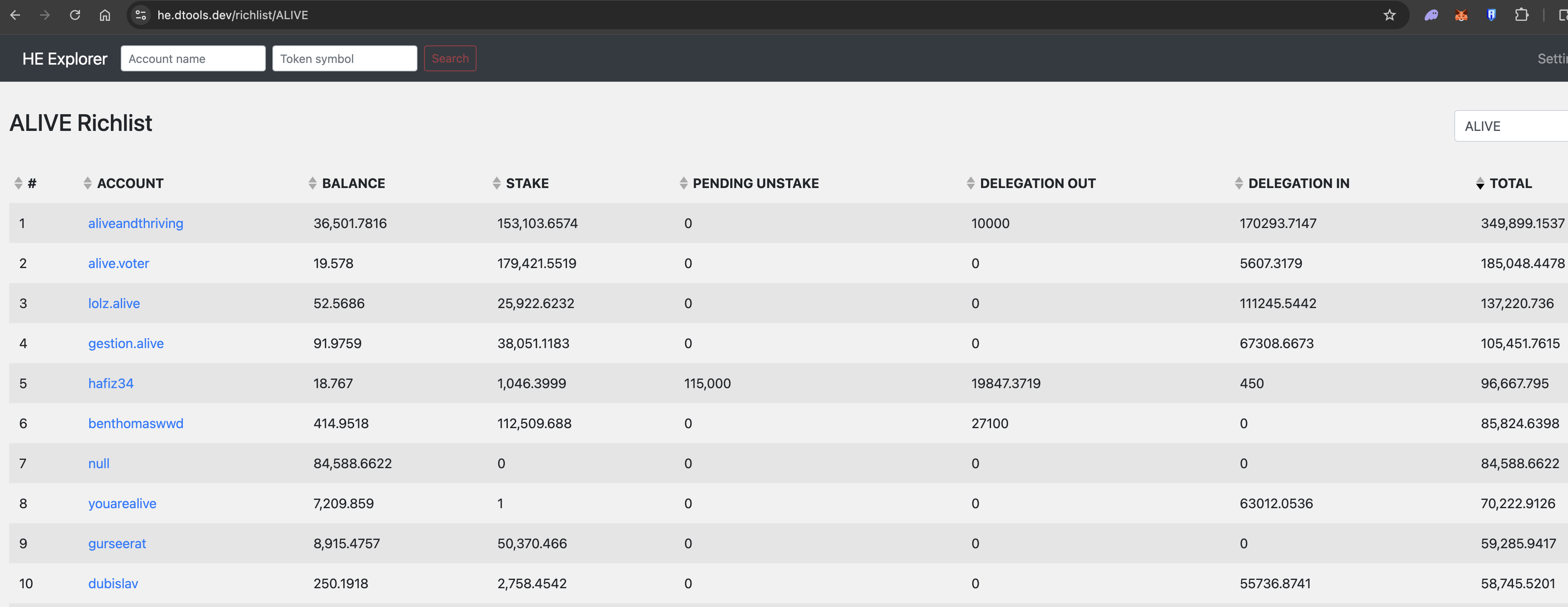Open the MetaMask fox extension
Image resolution: width=1568 pixels, height=607 pixels.
click(x=1461, y=15)
